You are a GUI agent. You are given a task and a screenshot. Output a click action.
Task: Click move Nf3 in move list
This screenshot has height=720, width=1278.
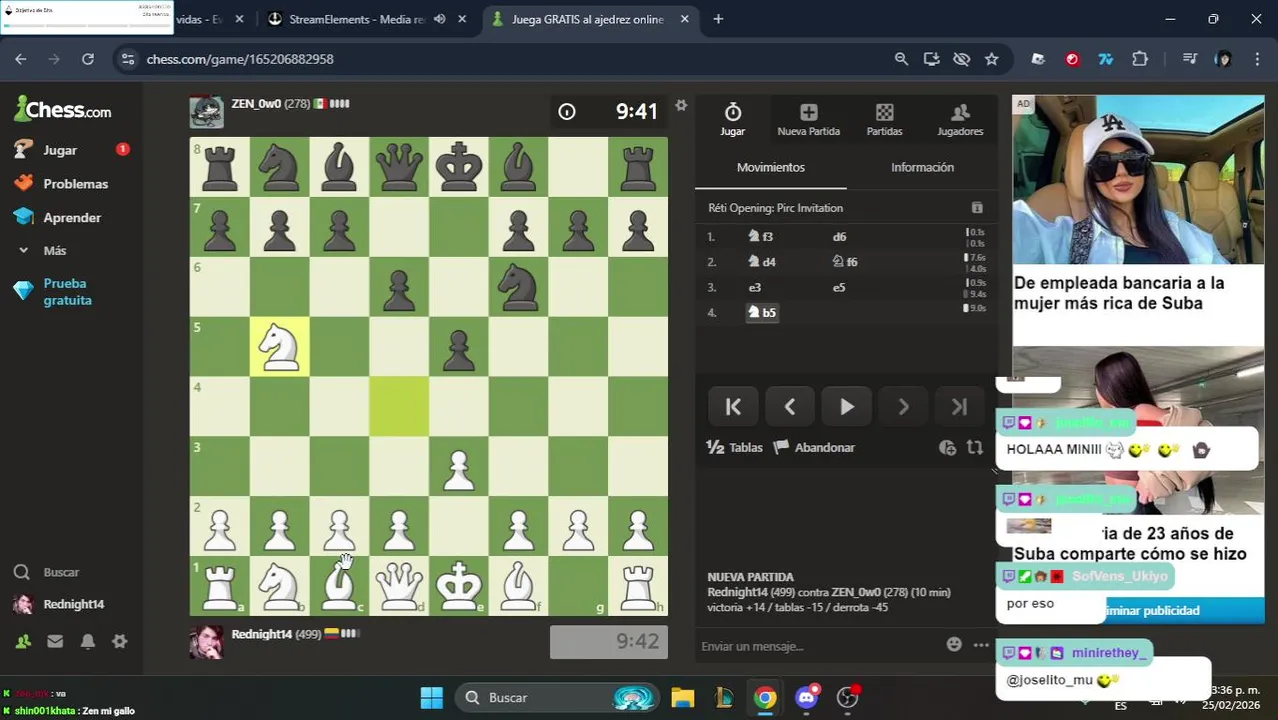761,236
